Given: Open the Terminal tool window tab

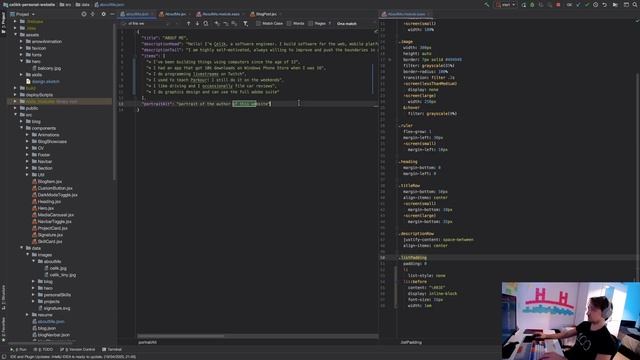Looking at the screenshot, I should pos(112,349).
